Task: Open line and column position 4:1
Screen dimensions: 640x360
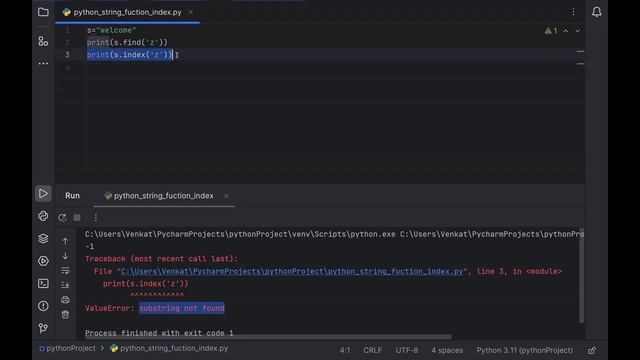Action: [345, 350]
